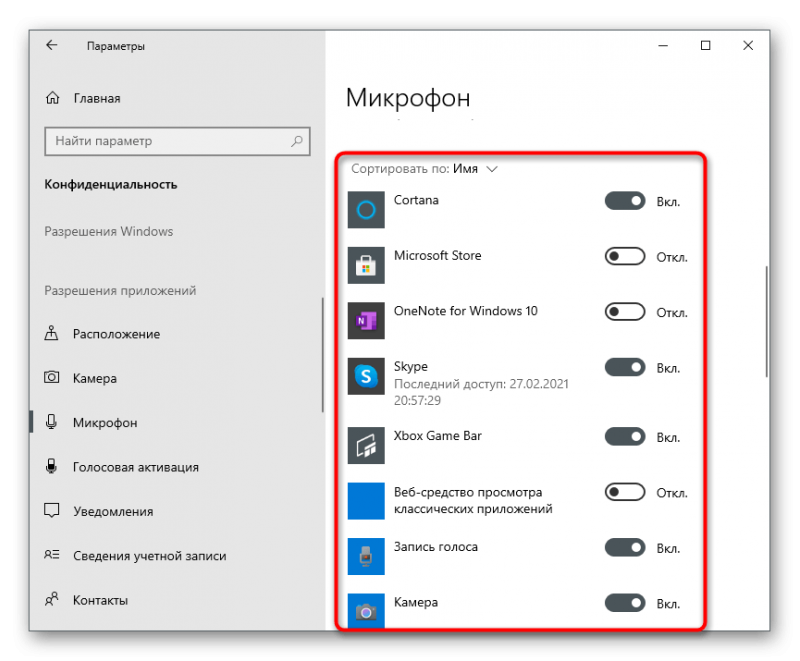The width and height of the screenshot is (800, 661).
Task: Minimize the Параметры window
Action: (x=663, y=45)
